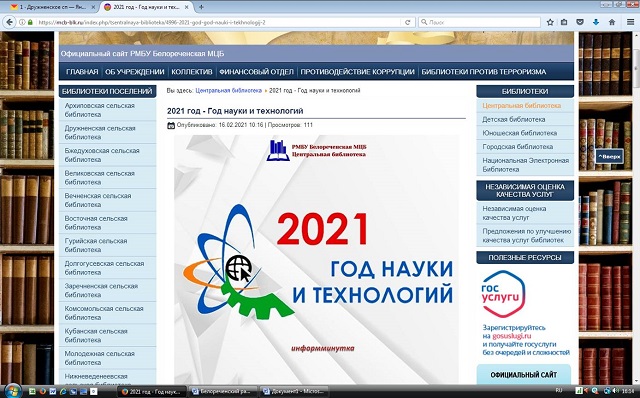Click the RU language indicator in tray
The image size is (640, 398).
click(559, 391)
